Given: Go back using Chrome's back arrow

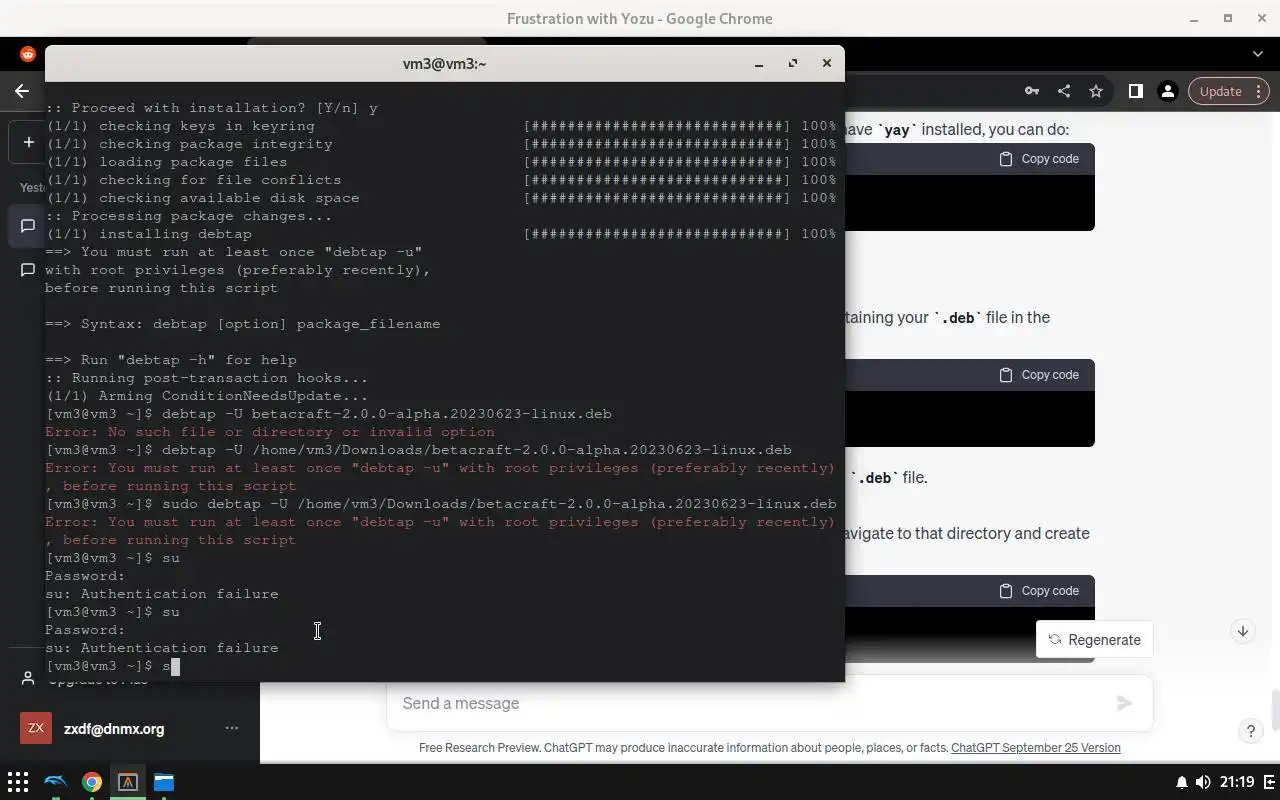Looking at the screenshot, I should 22,91.
